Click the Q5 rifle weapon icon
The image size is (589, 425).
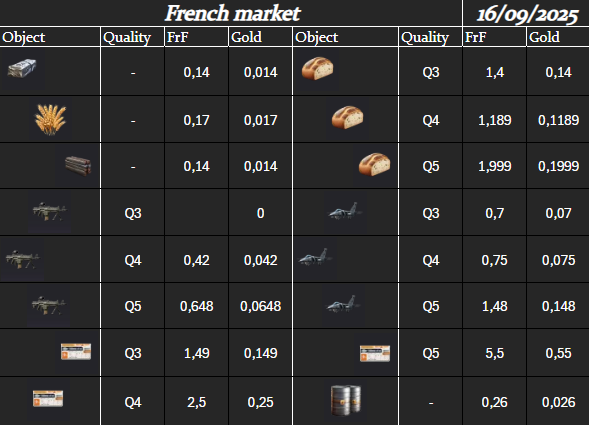click(x=48, y=306)
